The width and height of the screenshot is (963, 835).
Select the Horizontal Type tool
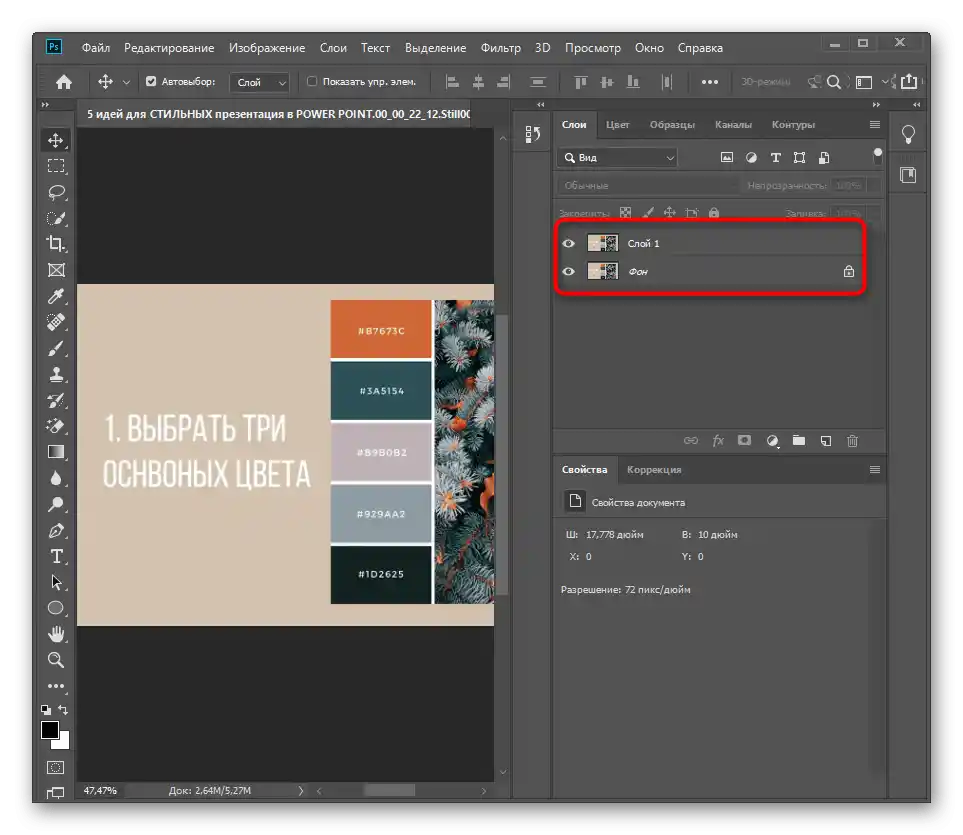pyautogui.click(x=56, y=556)
